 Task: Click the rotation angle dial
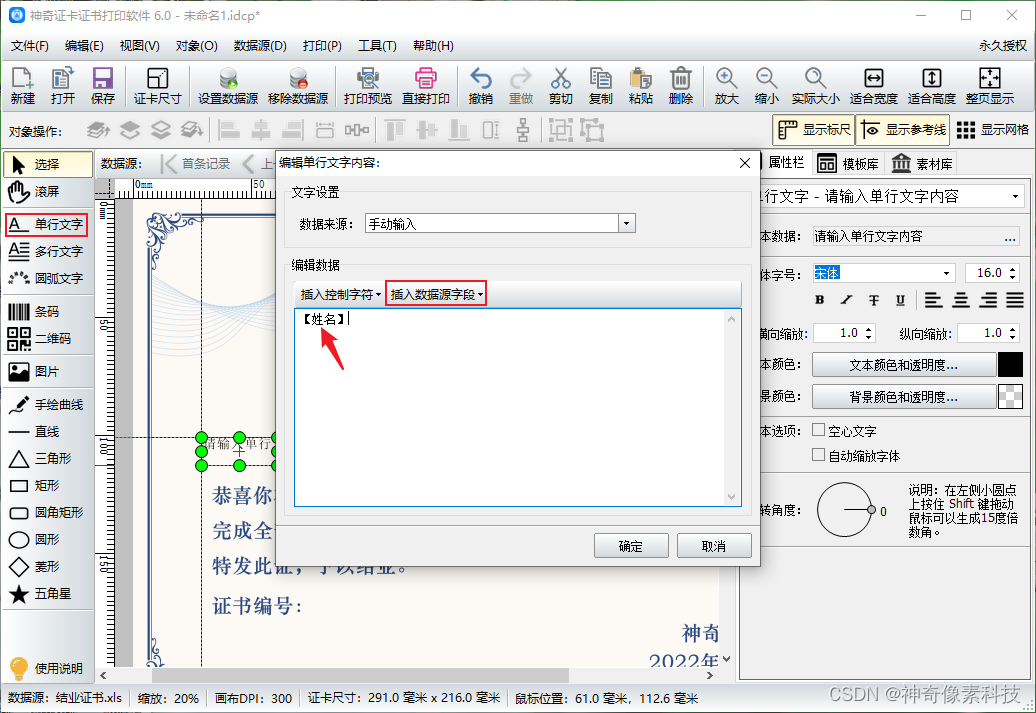click(x=846, y=509)
